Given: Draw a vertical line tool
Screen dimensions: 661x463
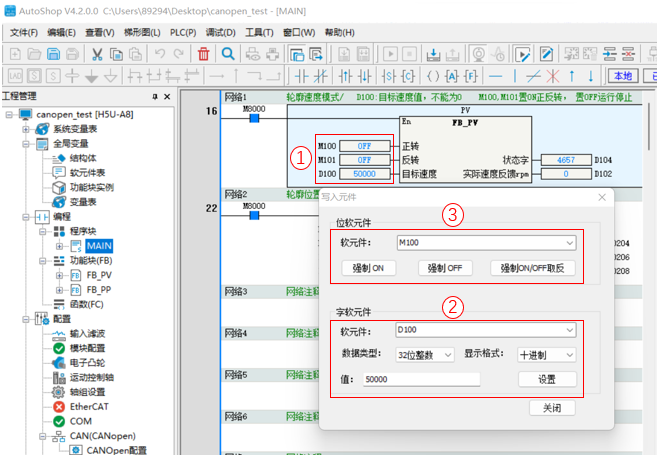Looking at the screenshot, I should (x=515, y=76).
